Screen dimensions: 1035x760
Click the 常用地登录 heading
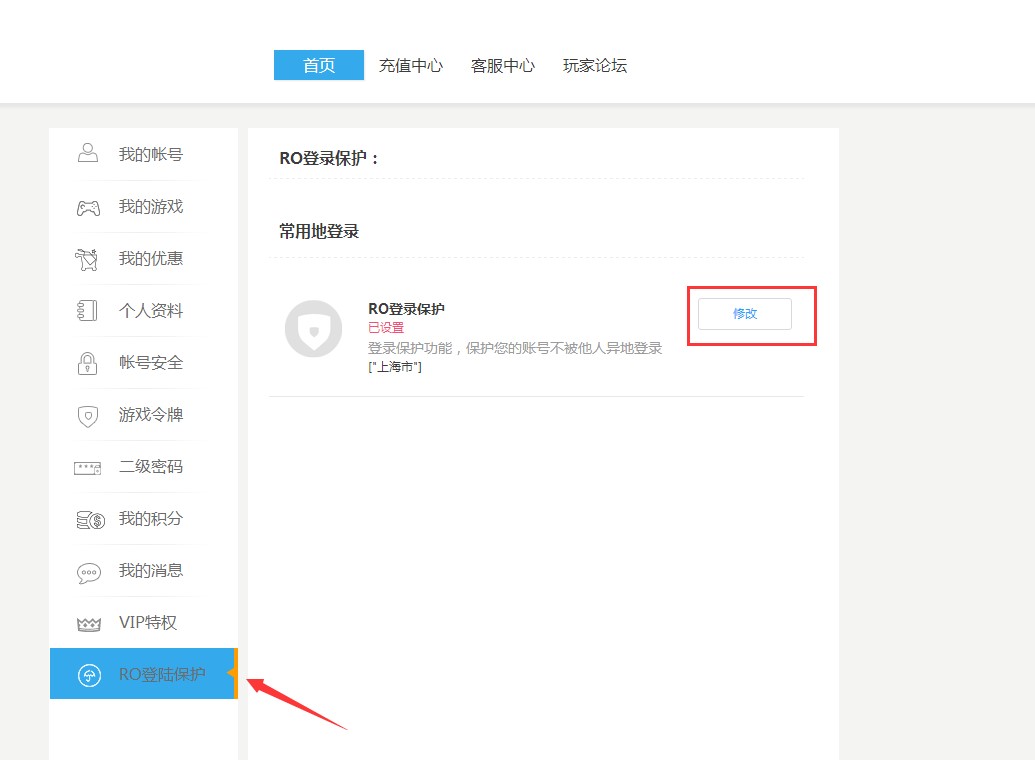[319, 231]
